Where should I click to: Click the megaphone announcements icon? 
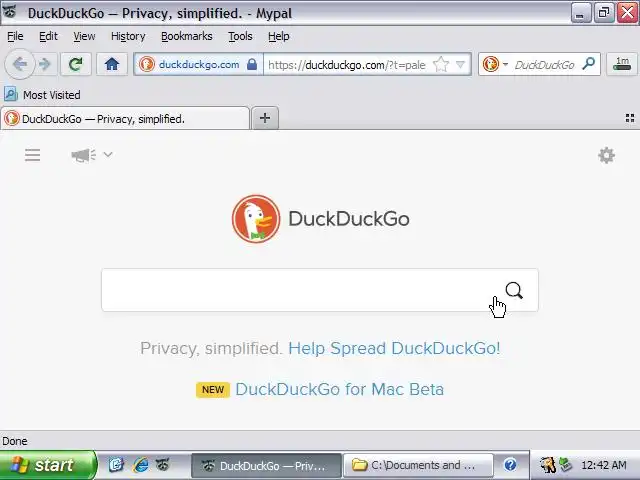coord(83,155)
